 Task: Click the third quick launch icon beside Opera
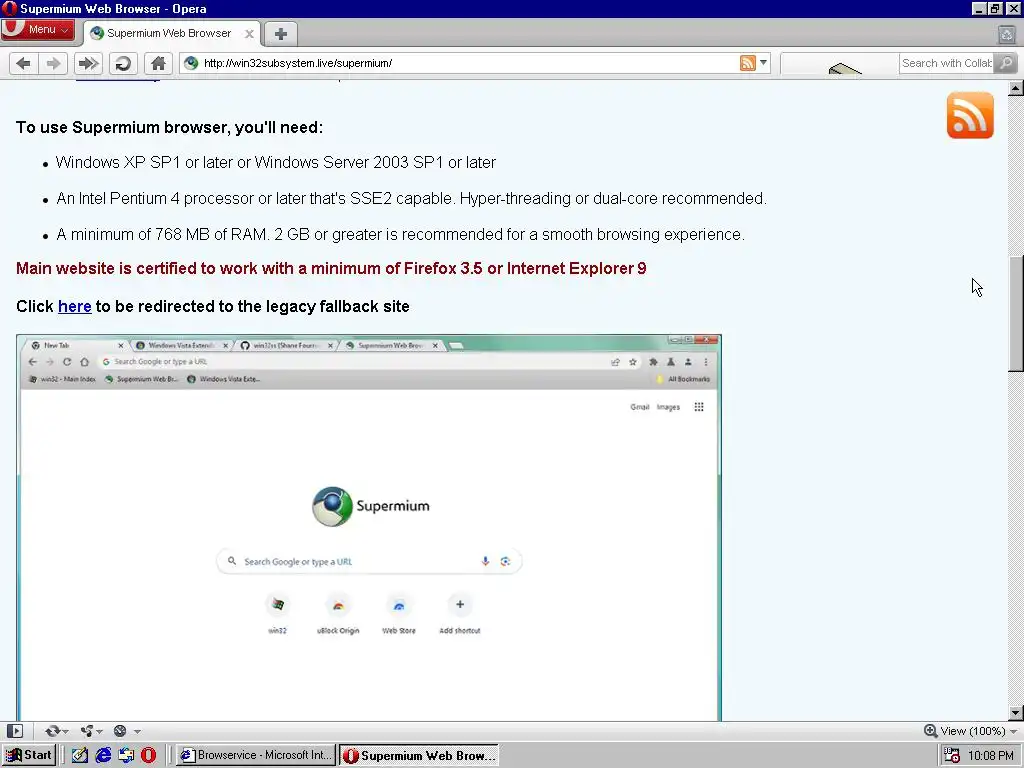click(126, 755)
